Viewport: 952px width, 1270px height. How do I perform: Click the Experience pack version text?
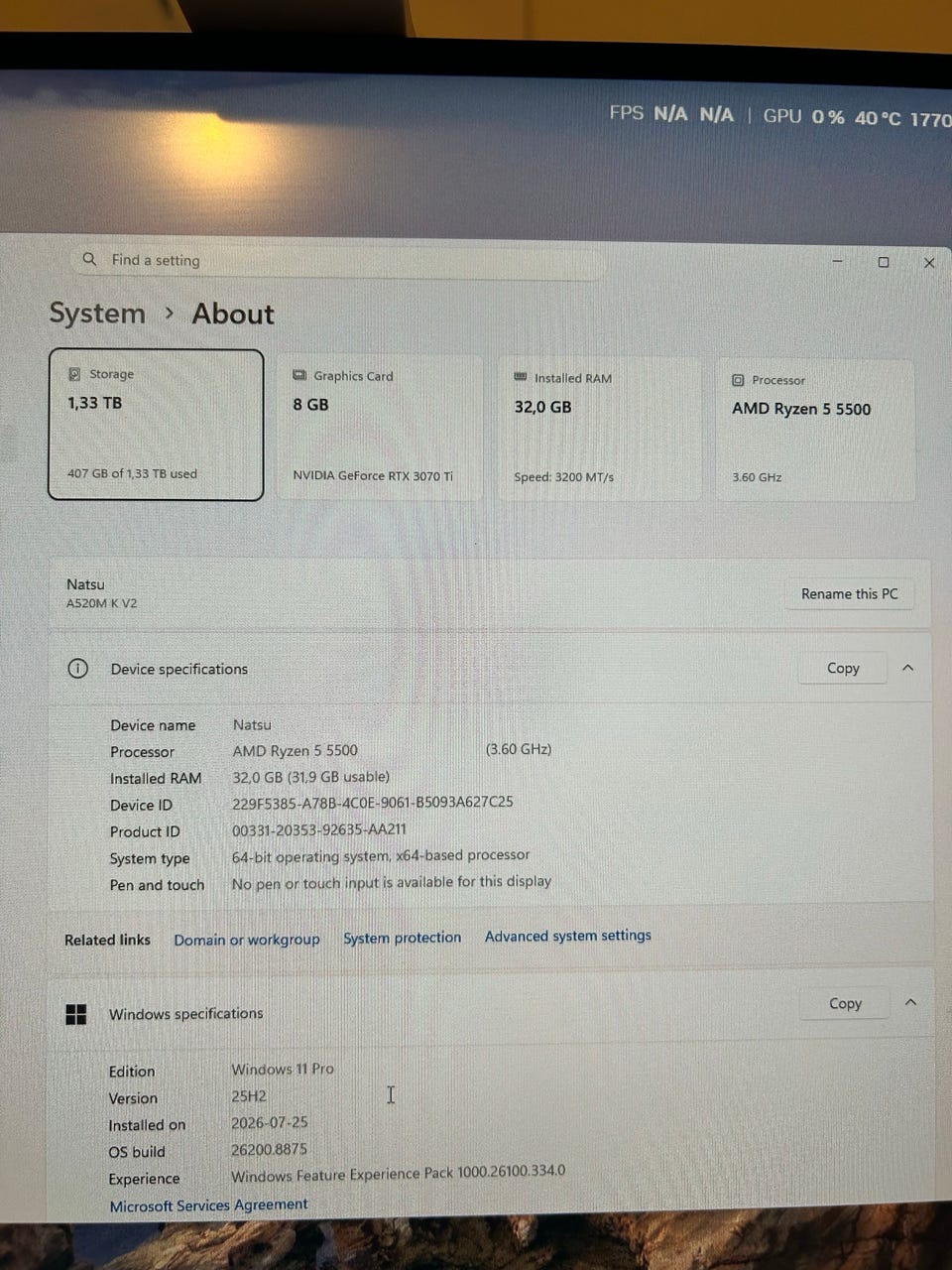398,1173
